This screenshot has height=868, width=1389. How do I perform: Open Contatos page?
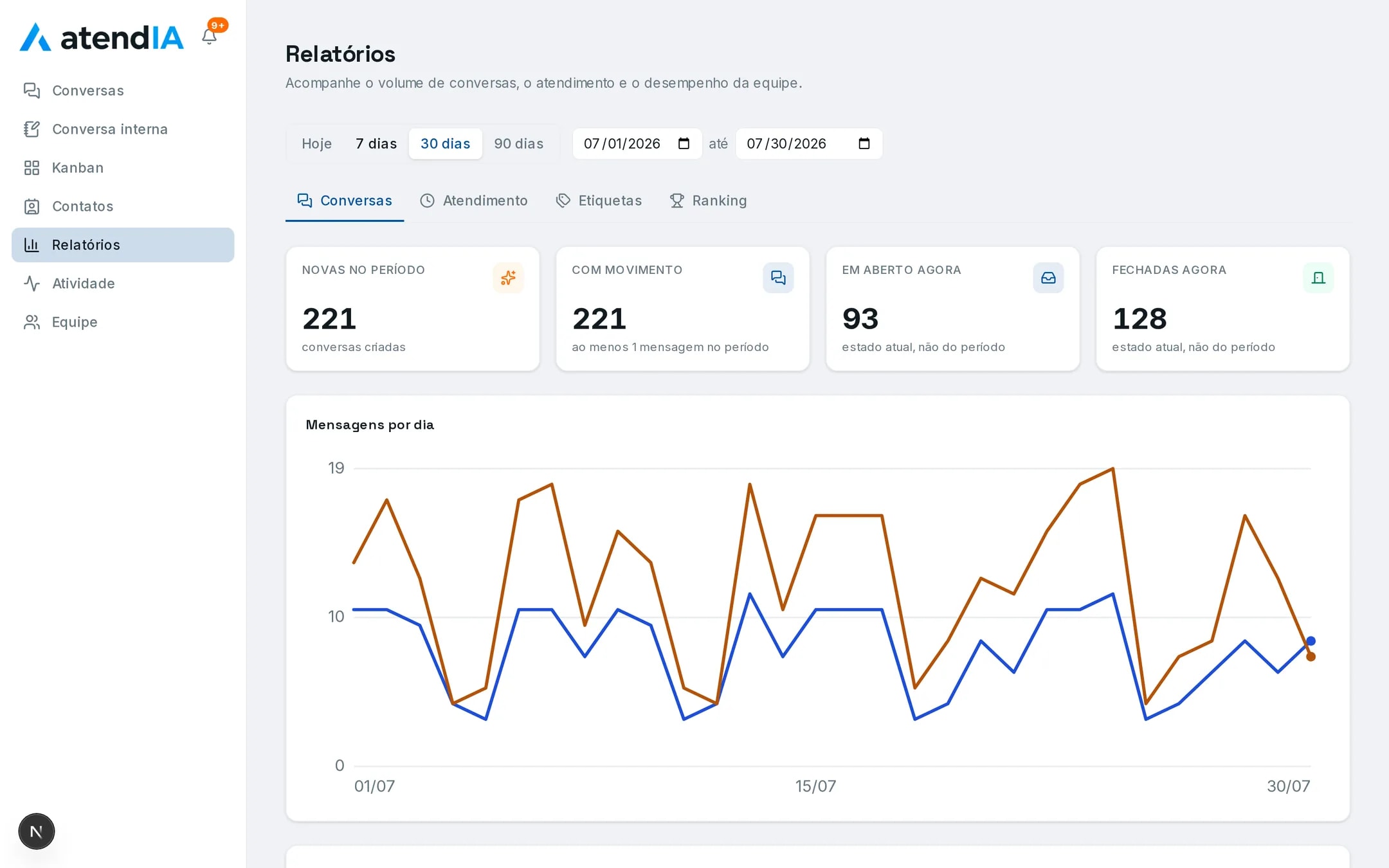pos(123,206)
